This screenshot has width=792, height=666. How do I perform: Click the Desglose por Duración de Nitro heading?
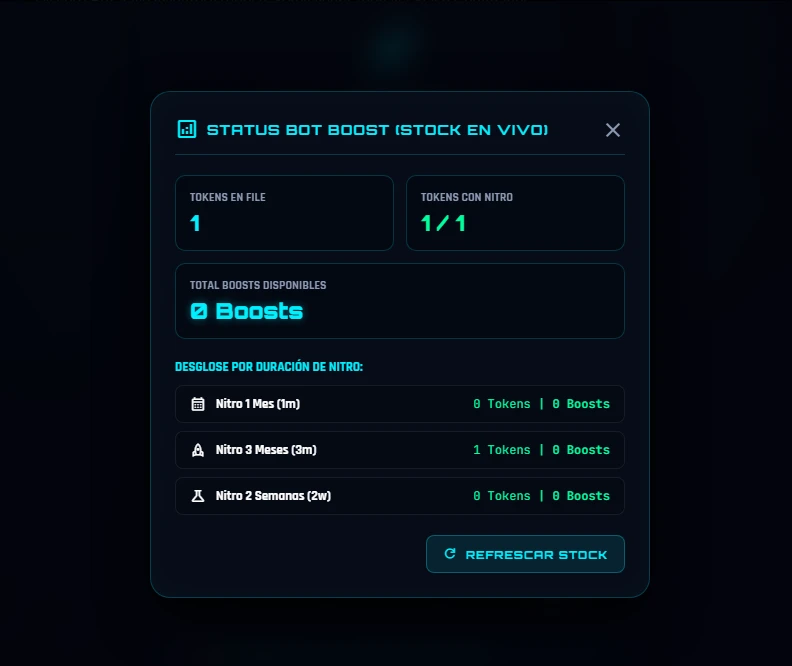tap(269, 367)
